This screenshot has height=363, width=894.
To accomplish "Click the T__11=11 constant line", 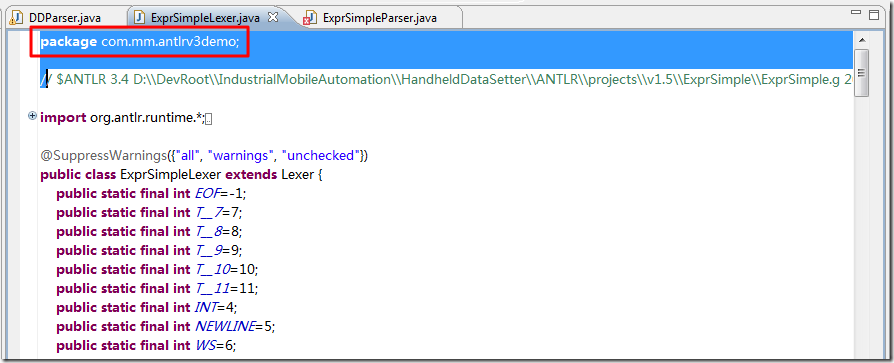I will click(157, 288).
